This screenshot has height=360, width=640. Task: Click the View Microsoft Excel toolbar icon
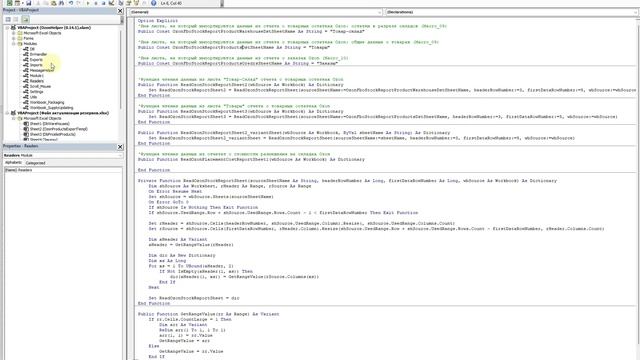(x=9, y=3)
